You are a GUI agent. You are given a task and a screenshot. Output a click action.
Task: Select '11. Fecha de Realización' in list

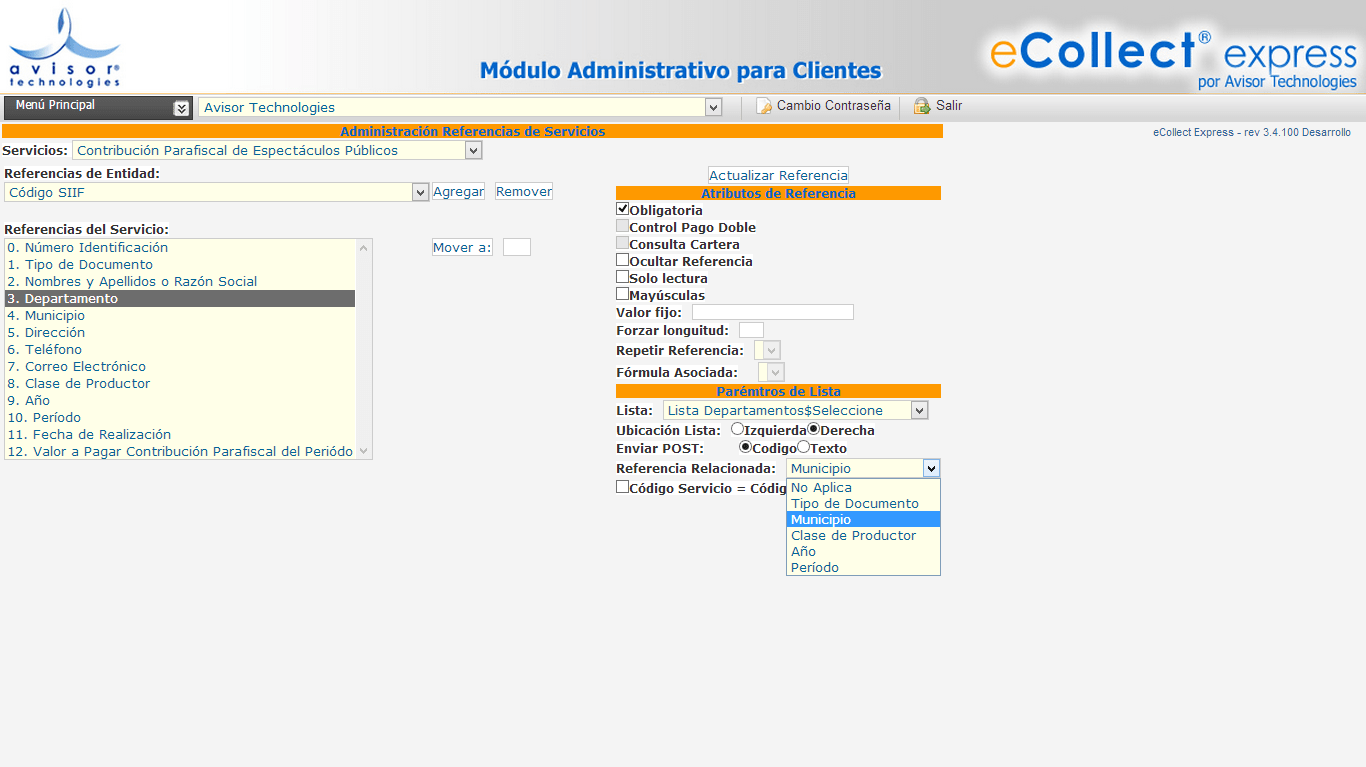180,434
